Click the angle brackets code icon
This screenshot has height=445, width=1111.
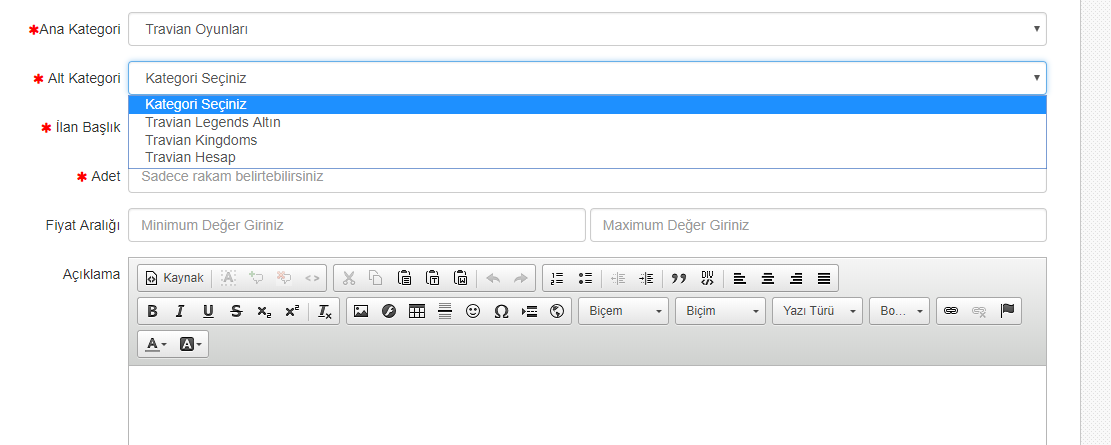(312, 278)
